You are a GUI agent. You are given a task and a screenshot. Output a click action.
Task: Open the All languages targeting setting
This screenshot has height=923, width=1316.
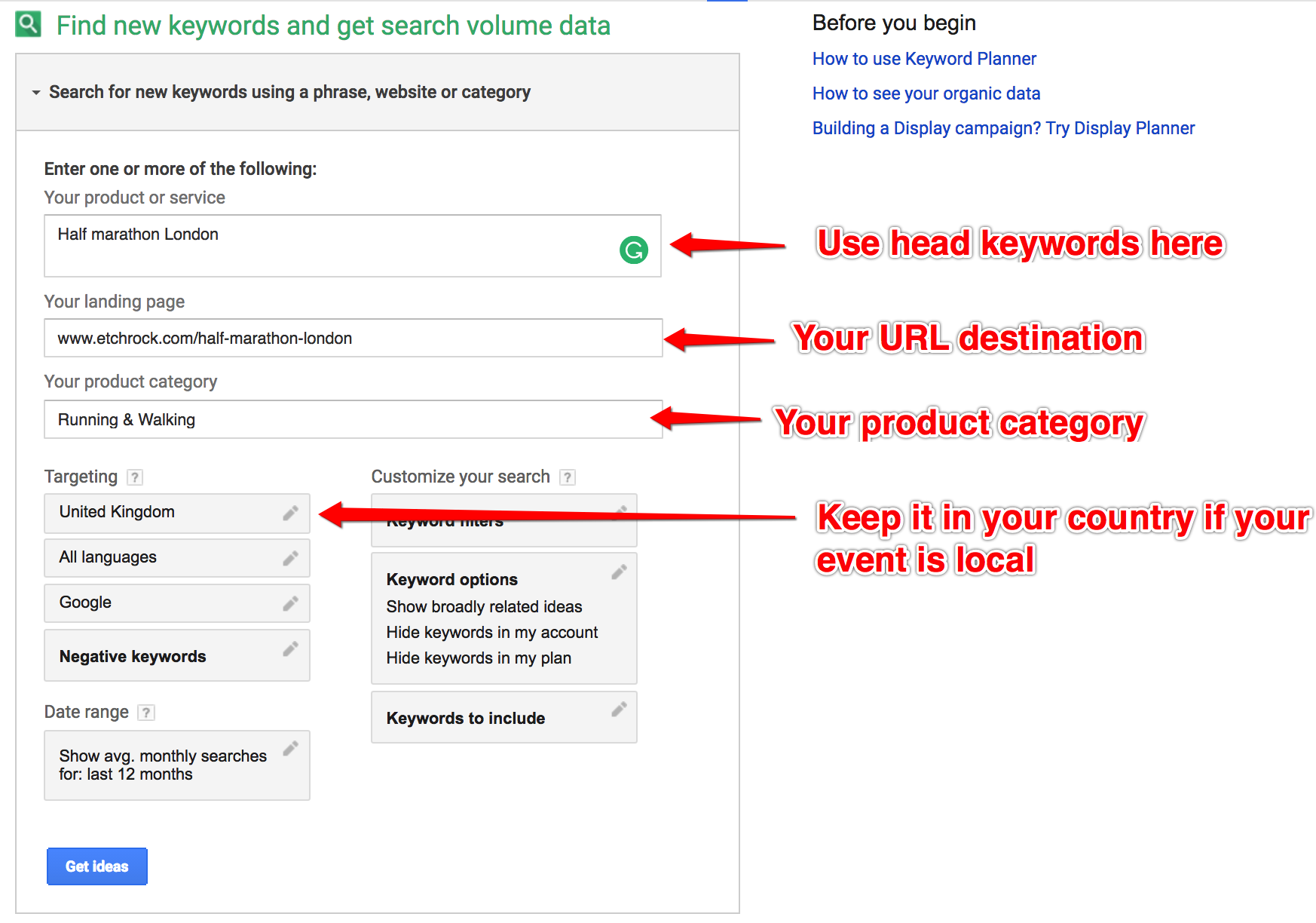[x=177, y=558]
